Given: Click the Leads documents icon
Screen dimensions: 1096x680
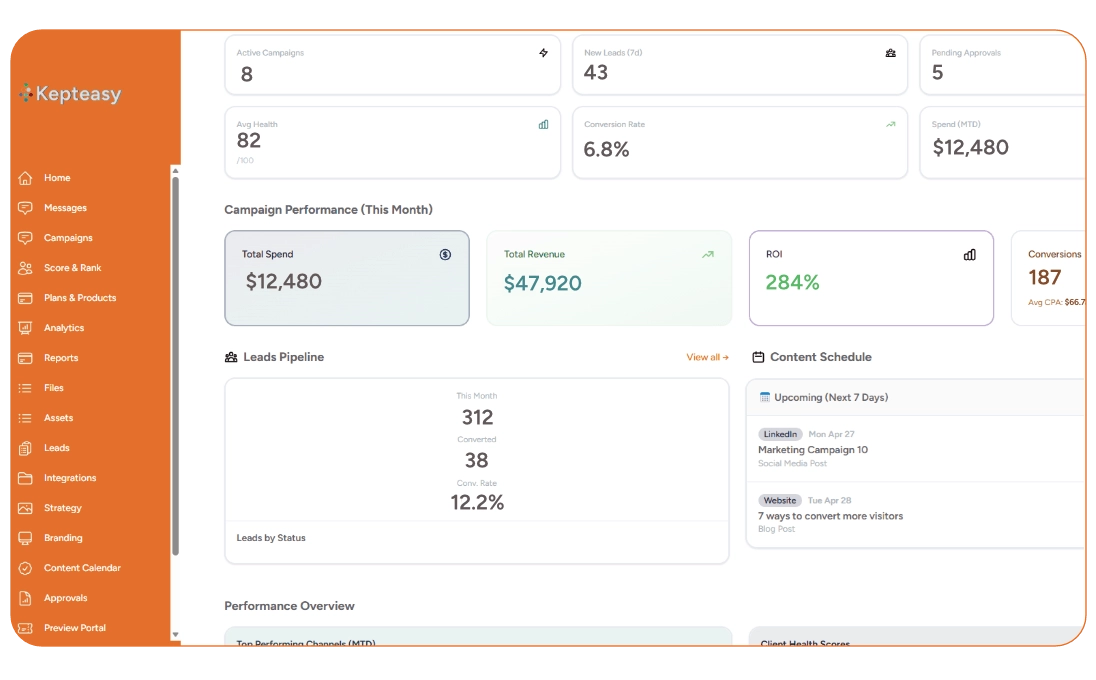Looking at the screenshot, I should click(25, 449).
